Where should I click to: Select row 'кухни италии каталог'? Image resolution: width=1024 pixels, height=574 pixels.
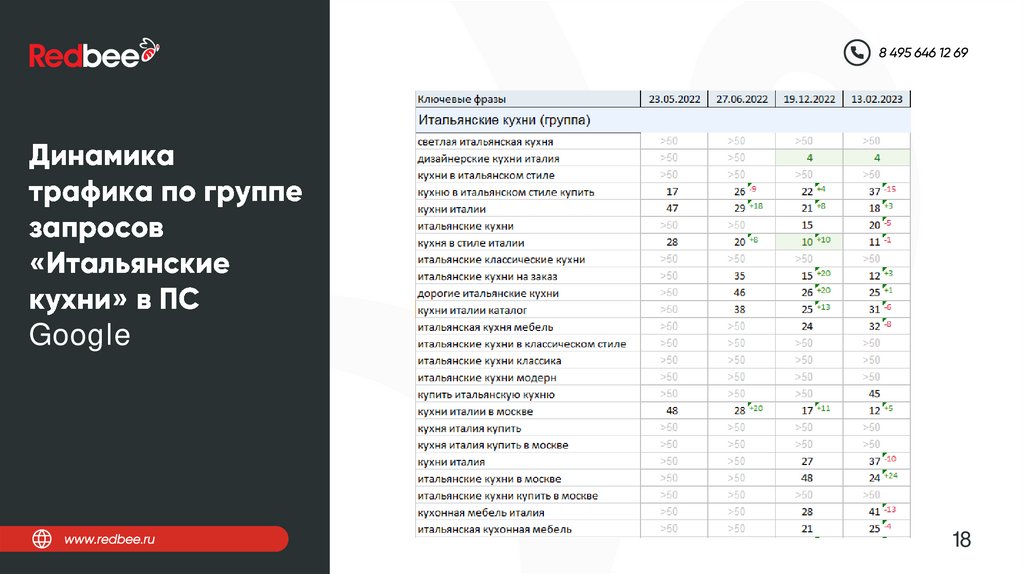663,310
